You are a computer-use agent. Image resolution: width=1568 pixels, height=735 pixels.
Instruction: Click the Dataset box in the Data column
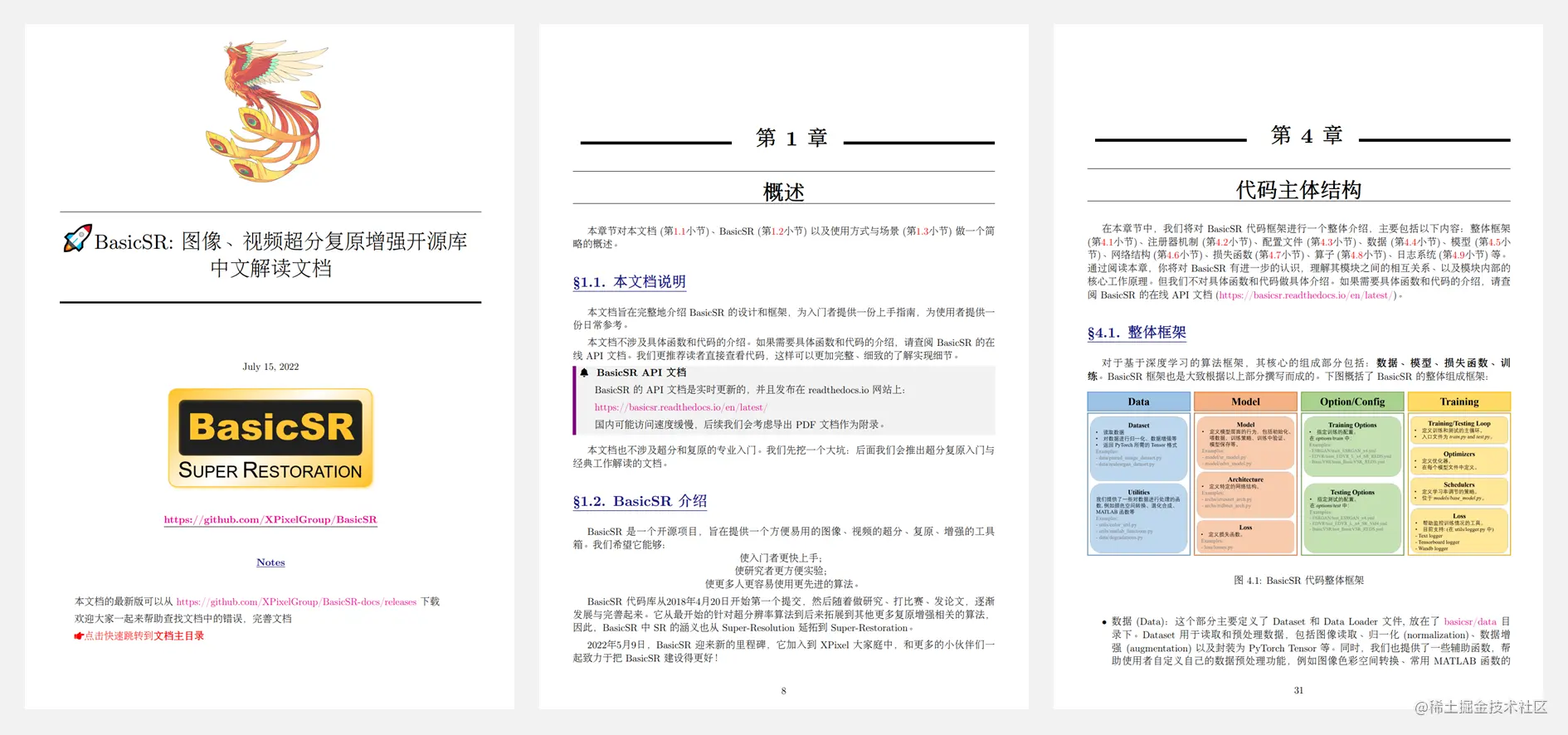[x=1138, y=448]
